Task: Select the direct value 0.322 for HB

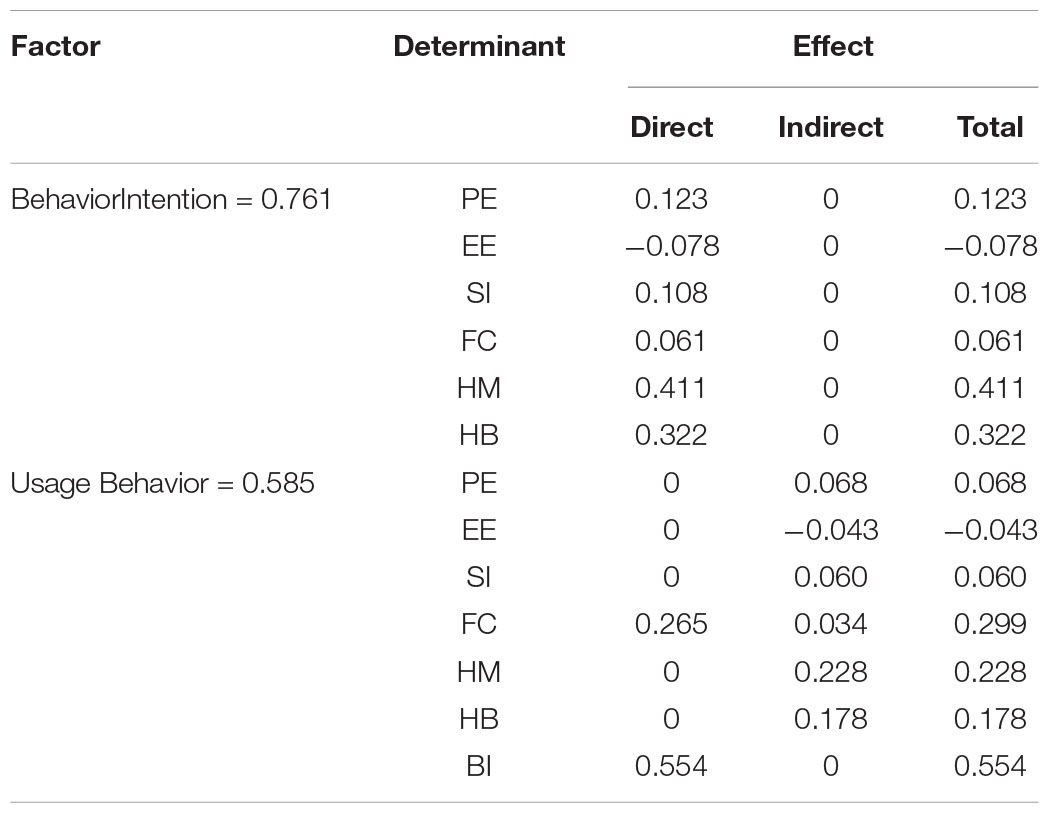Action: click(x=671, y=436)
